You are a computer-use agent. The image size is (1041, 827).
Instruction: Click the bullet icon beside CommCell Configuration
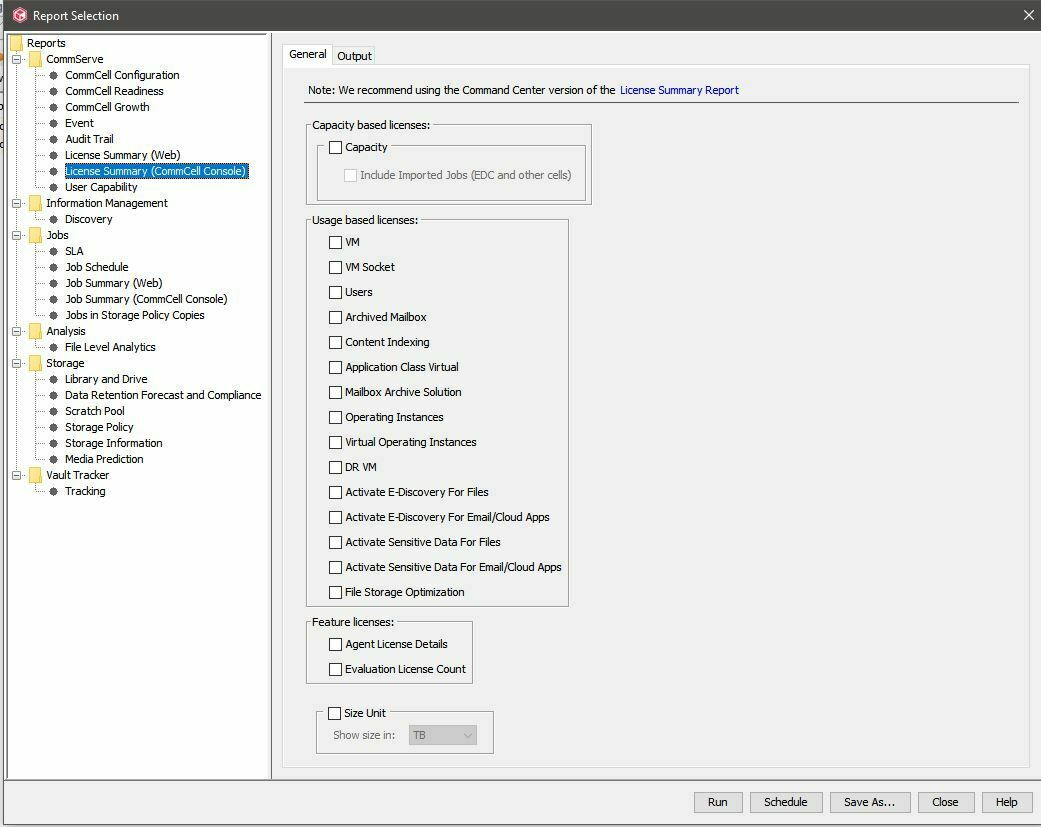(54, 75)
